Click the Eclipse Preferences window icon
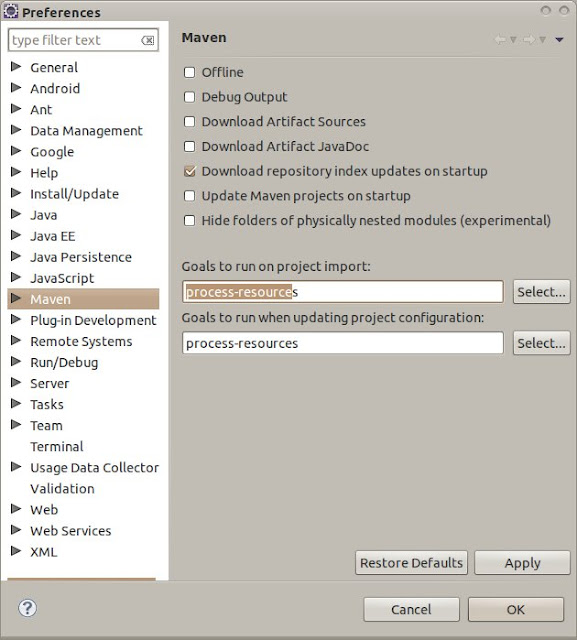The height and width of the screenshot is (640, 577). (11, 11)
